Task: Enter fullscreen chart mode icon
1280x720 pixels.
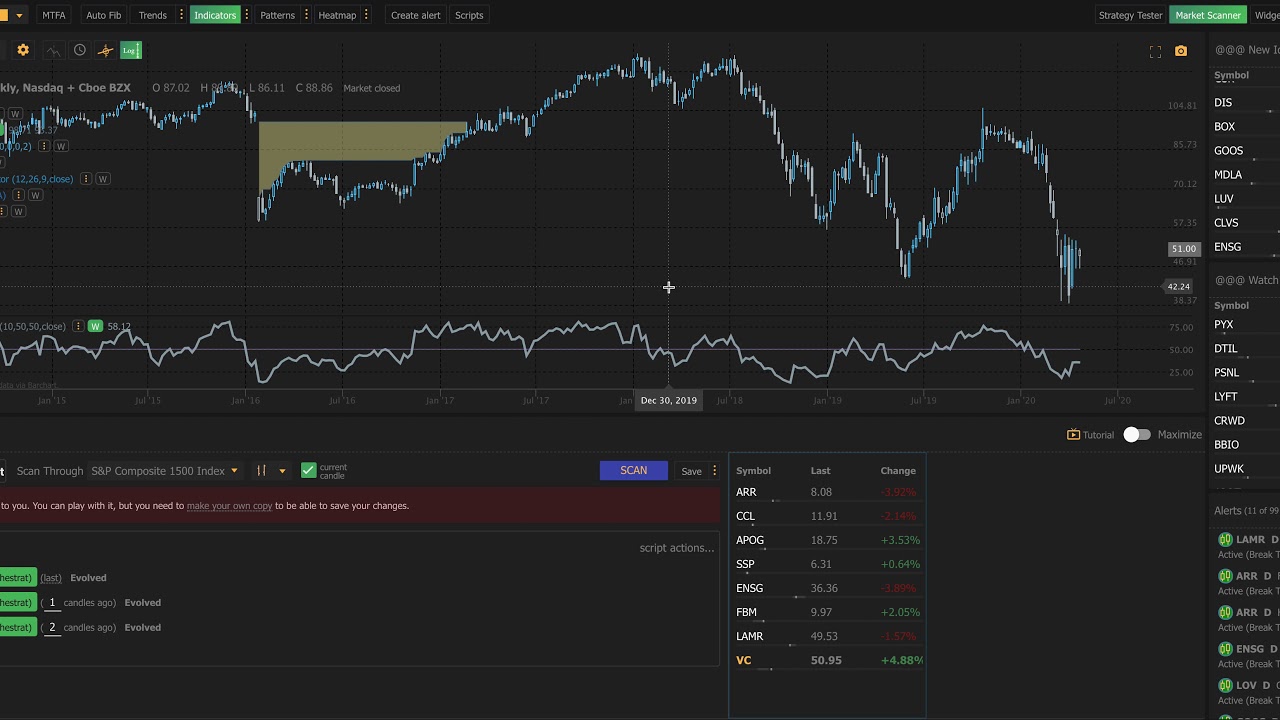Action: click(x=1155, y=51)
